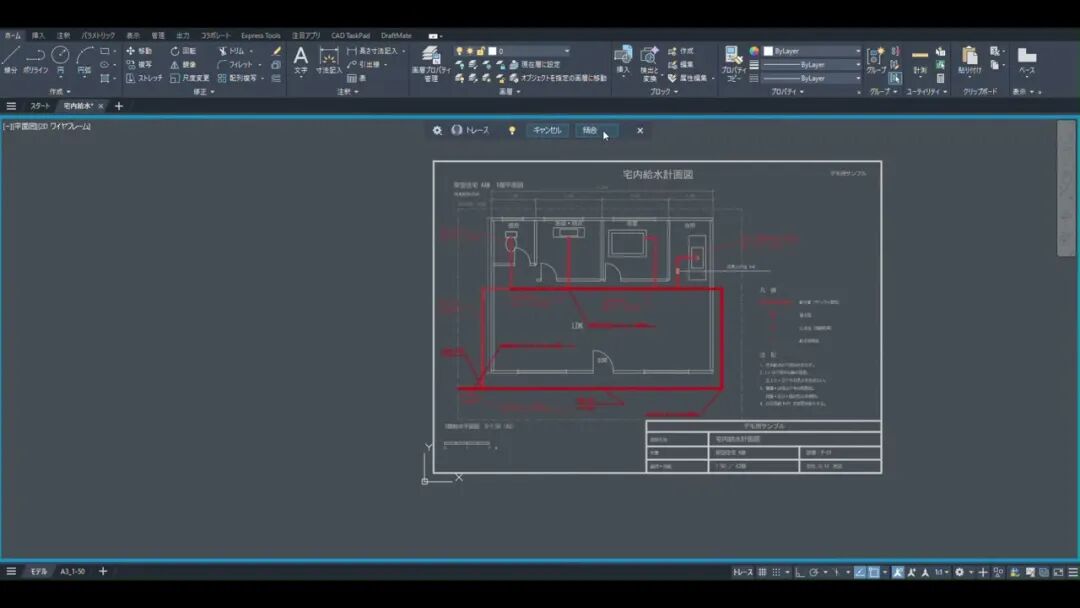The height and width of the screenshot is (608, 1080).
Task: Open trace settings gear icon
Action: point(437,130)
